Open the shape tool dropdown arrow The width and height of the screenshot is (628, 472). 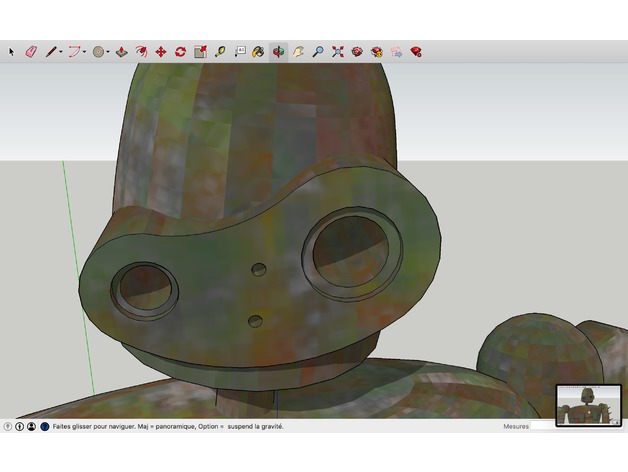(108, 52)
